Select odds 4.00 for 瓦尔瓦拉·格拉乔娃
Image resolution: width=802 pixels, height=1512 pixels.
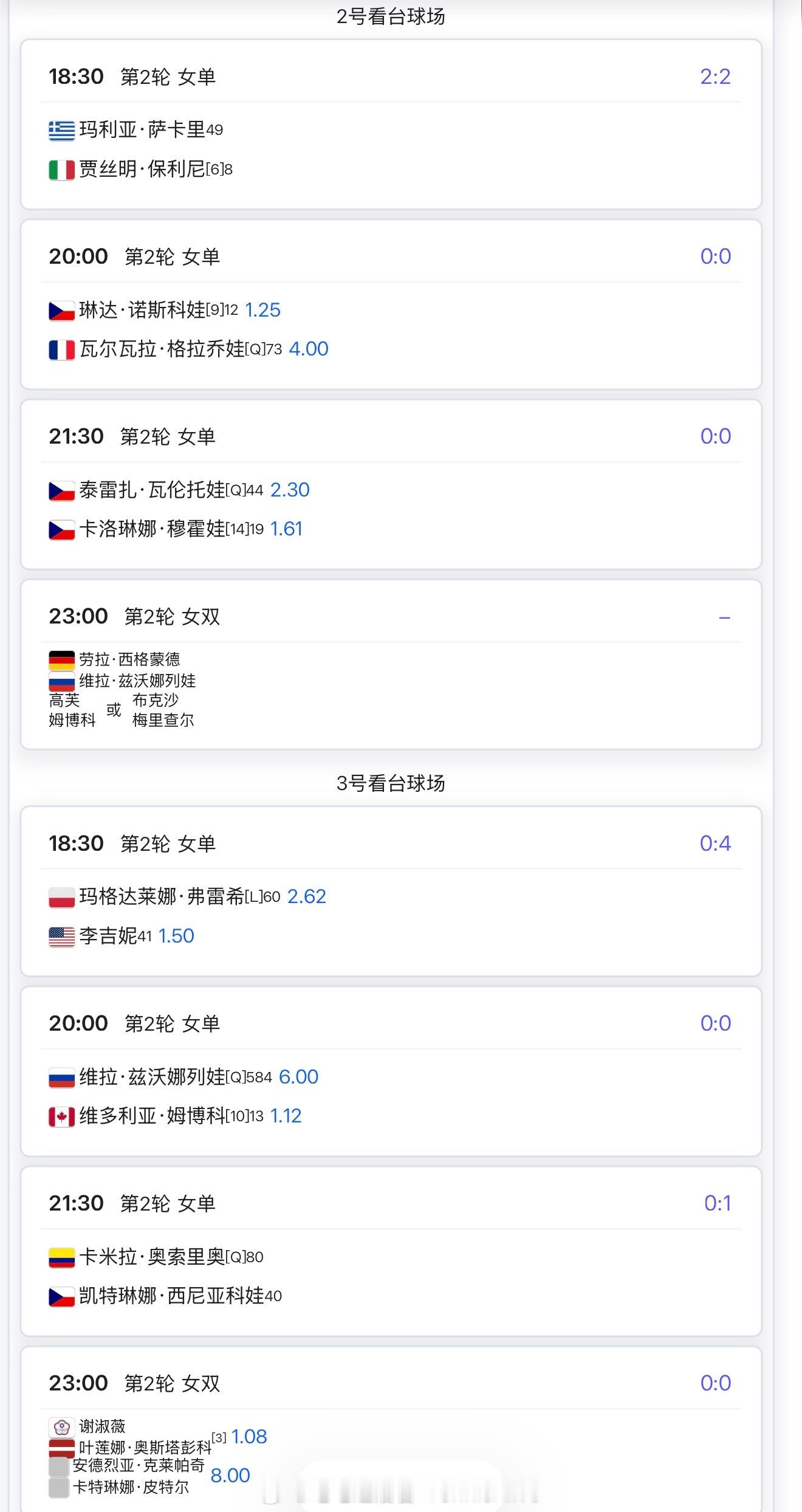[309, 349]
